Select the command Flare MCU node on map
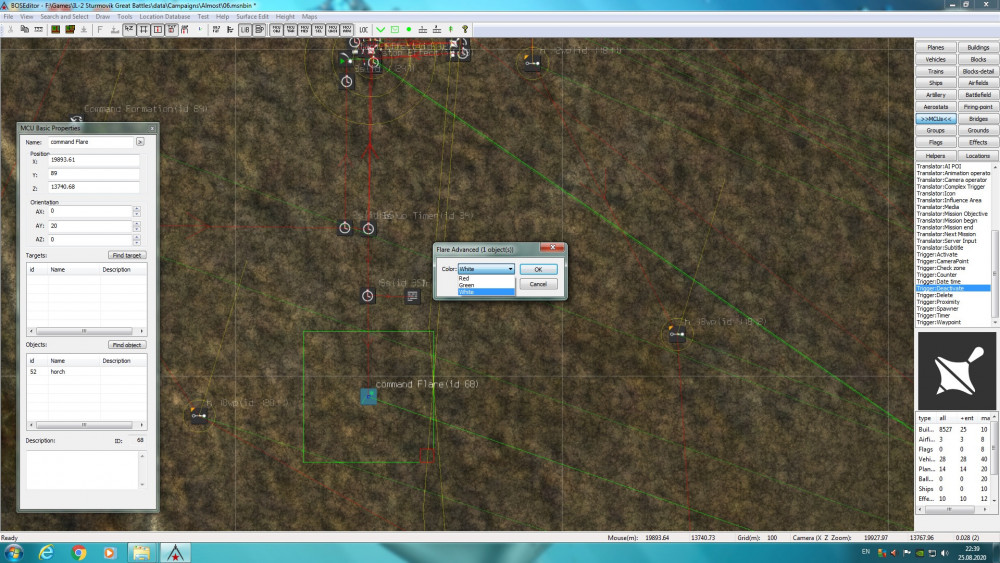Image resolution: width=1000 pixels, height=563 pixels. [369, 397]
